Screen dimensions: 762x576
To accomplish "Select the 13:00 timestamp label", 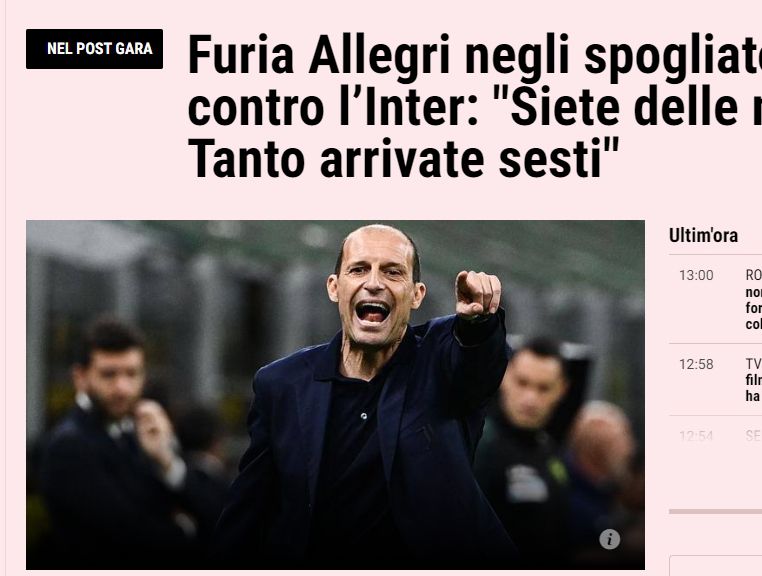I will pos(696,275).
